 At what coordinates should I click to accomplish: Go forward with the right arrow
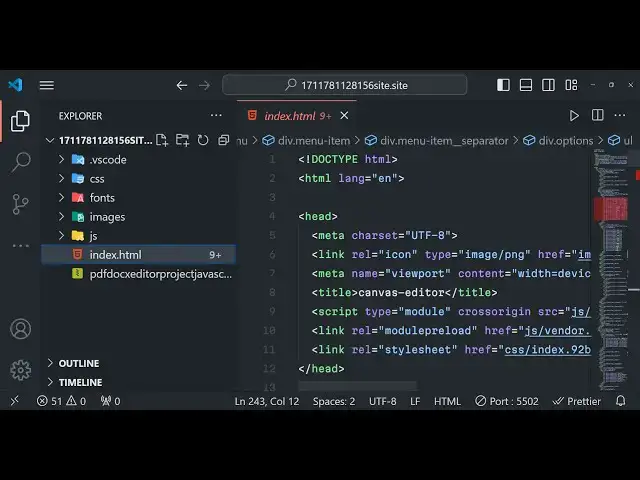click(204, 85)
